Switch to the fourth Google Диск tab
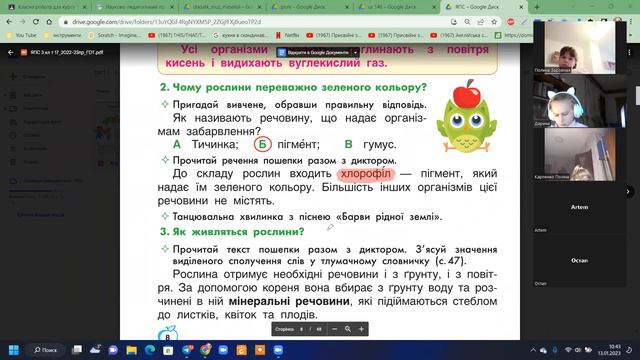 click(311, 7)
